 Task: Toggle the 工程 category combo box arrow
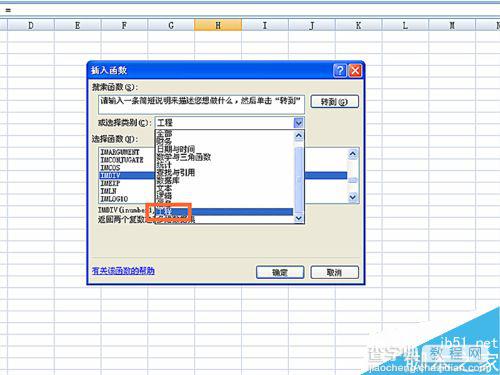[299, 123]
